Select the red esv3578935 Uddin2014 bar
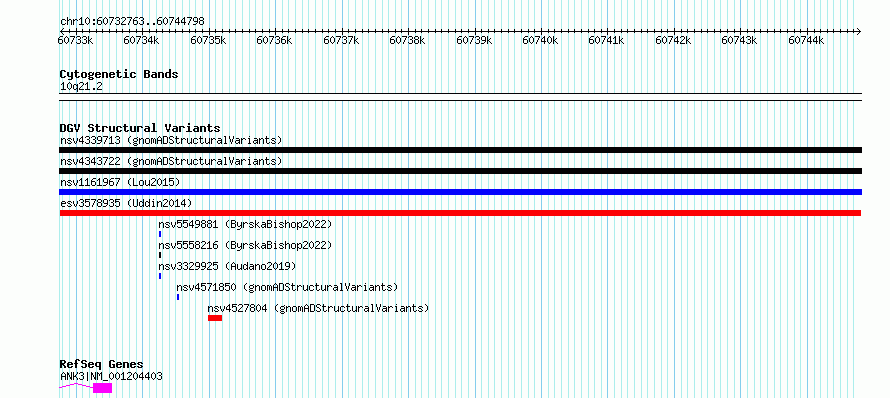 [460, 213]
